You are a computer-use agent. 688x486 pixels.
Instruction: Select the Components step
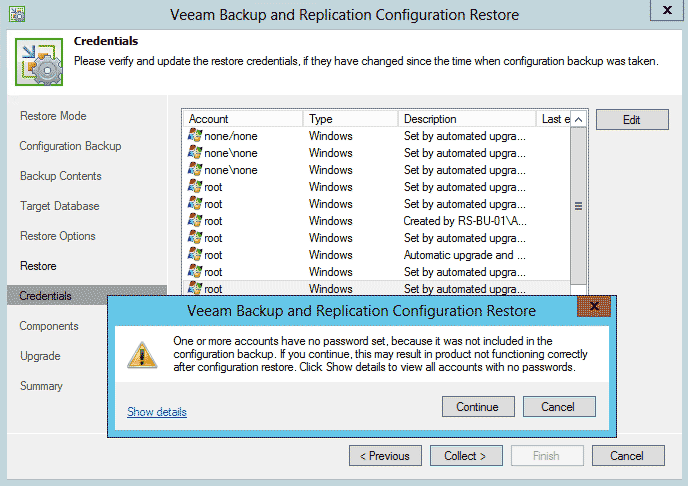(49, 326)
